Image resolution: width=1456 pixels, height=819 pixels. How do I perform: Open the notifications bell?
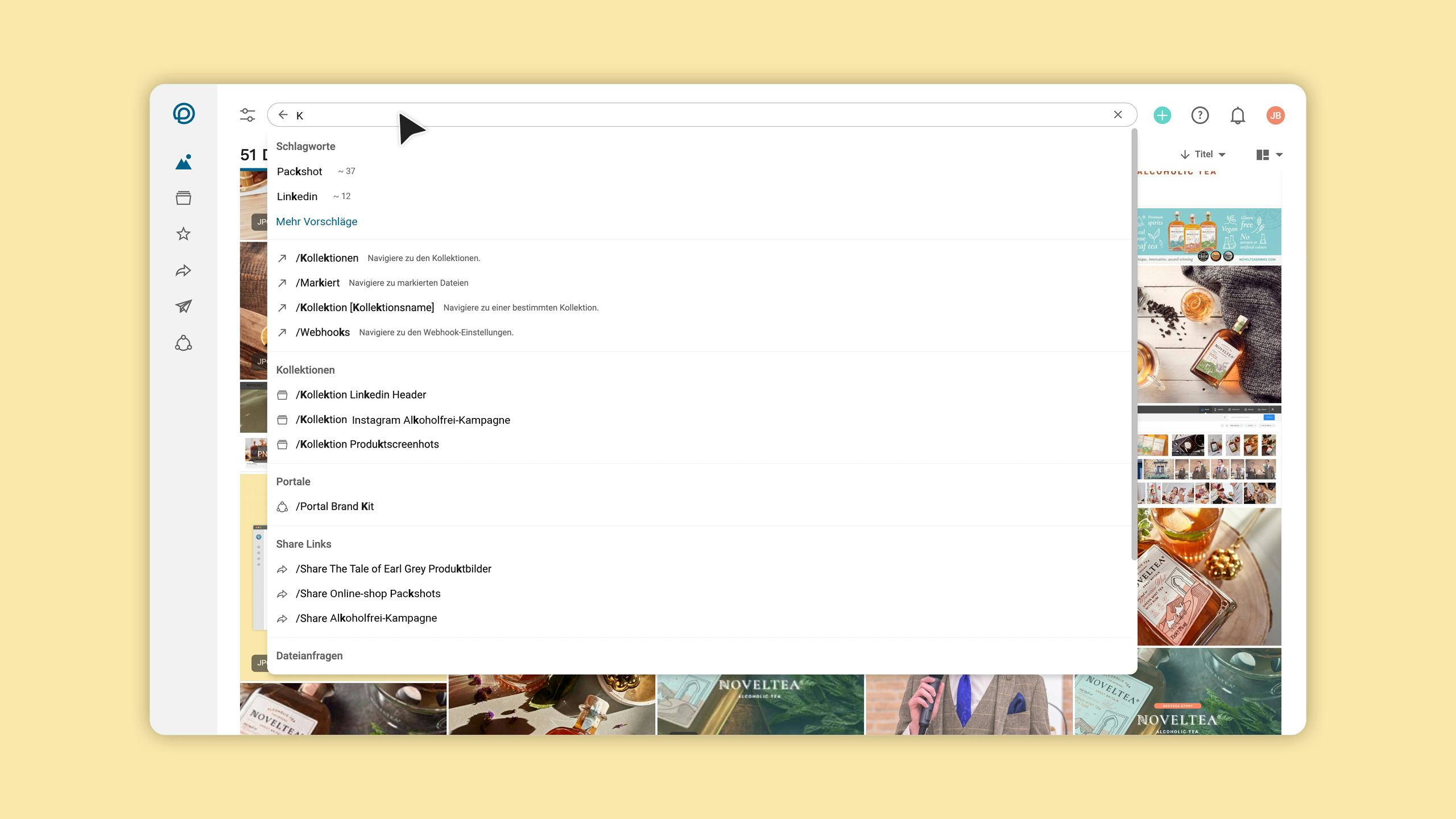1237,115
